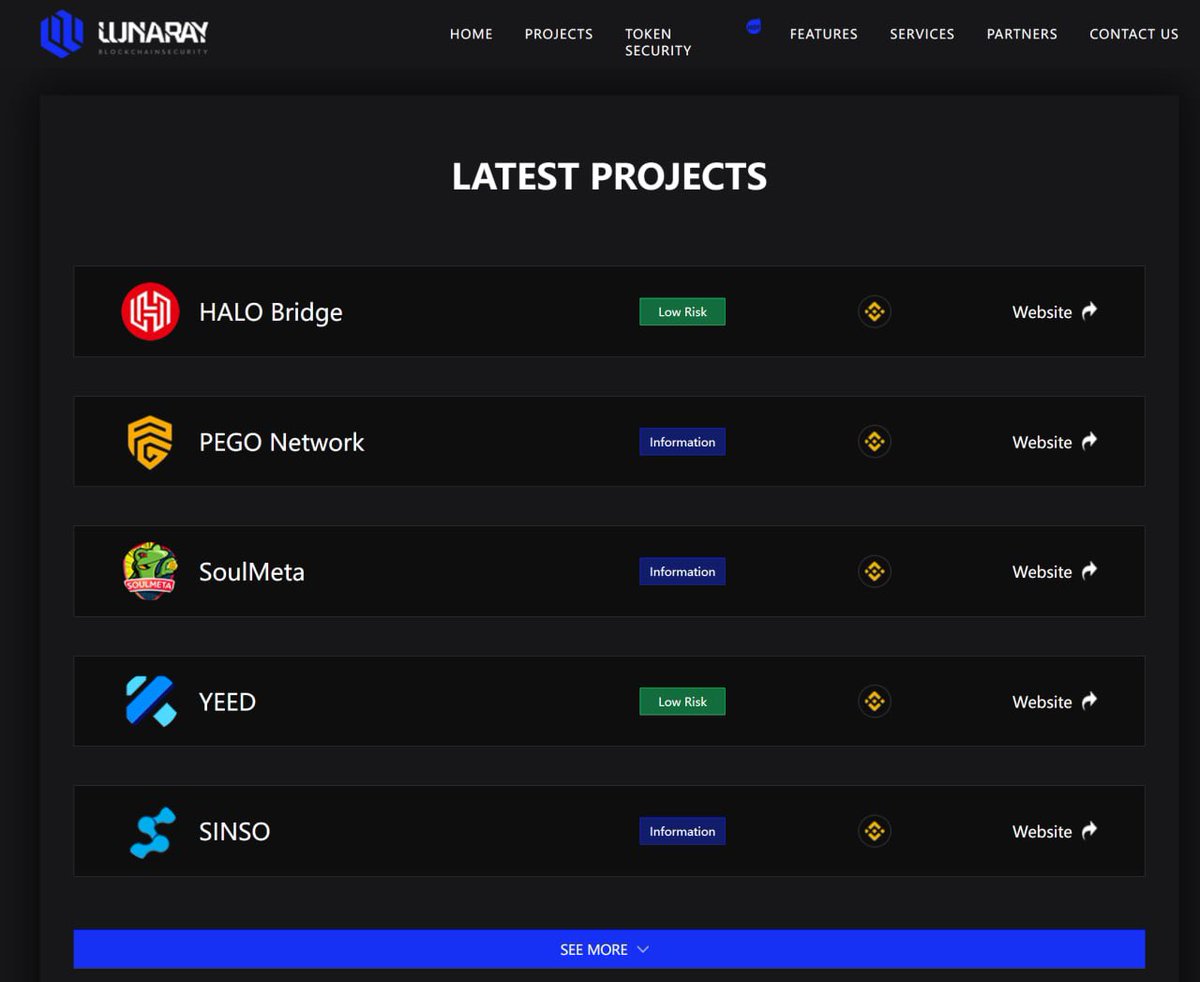Click the BNB chain icon in SINSO row

point(874,831)
